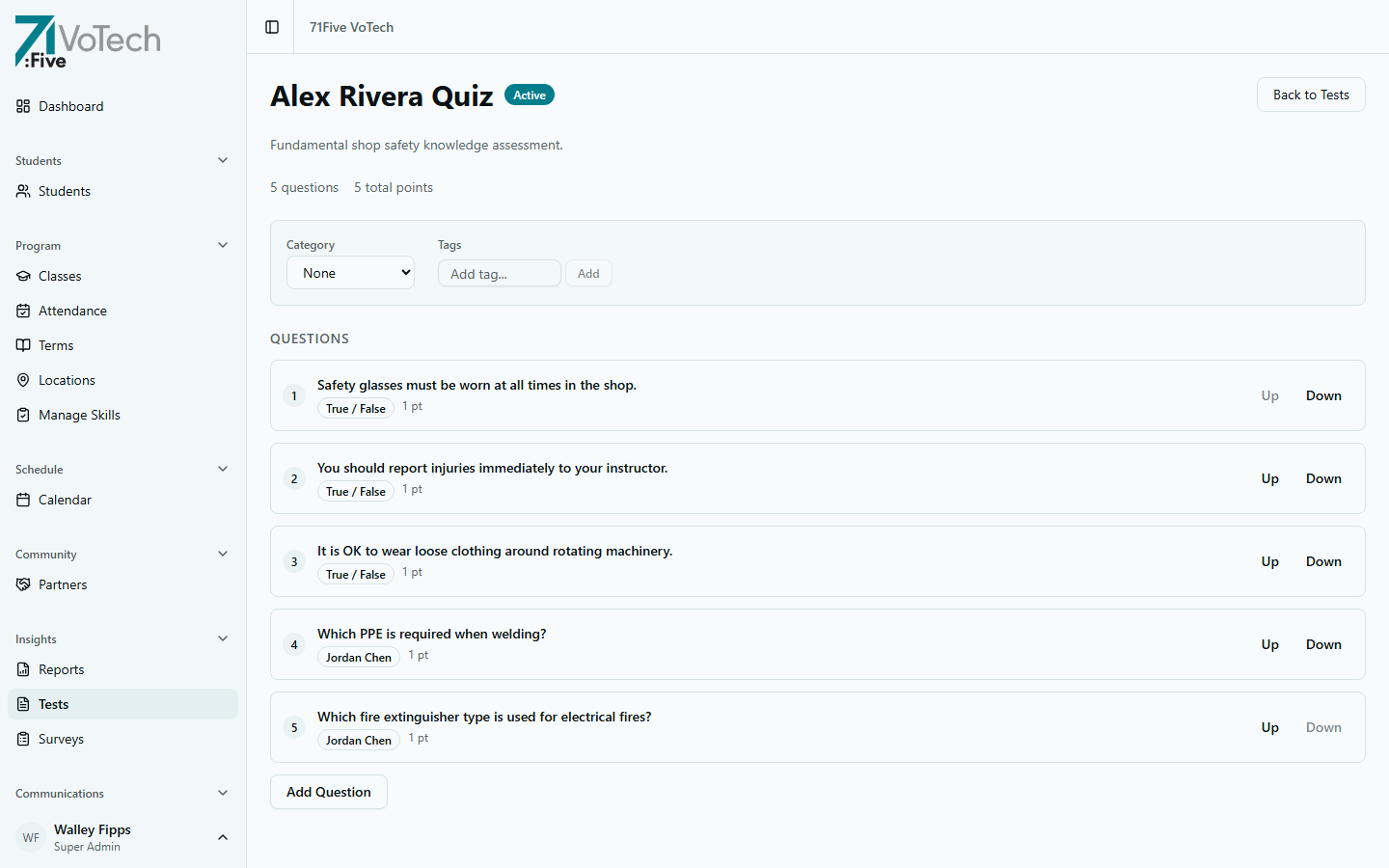The height and width of the screenshot is (868, 1389).
Task: Open the Category dropdown showing None
Action: pos(350,272)
